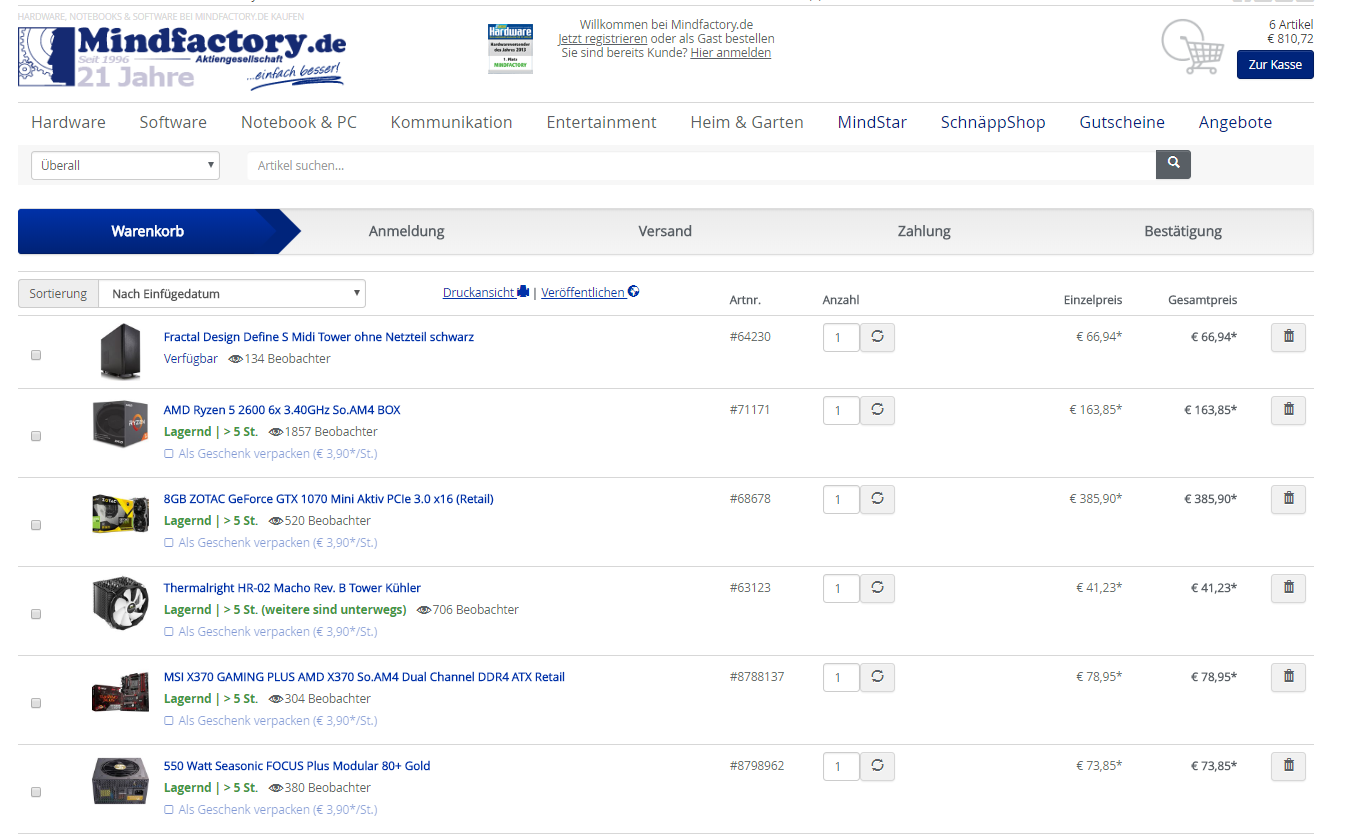Screen dimensions: 1359x836
Task: Trash the MSI X370 GAMING PLUS item
Action: [x=1288, y=677]
